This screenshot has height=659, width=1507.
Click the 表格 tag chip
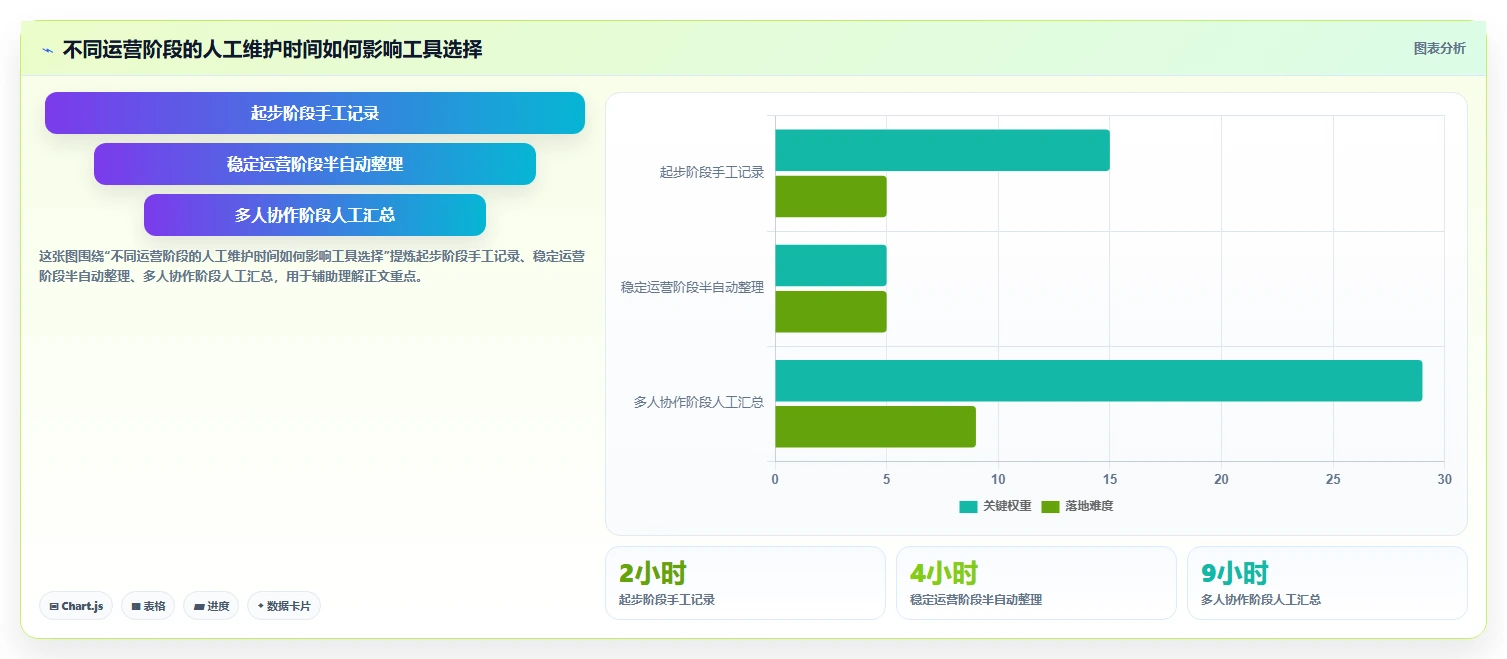[148, 606]
